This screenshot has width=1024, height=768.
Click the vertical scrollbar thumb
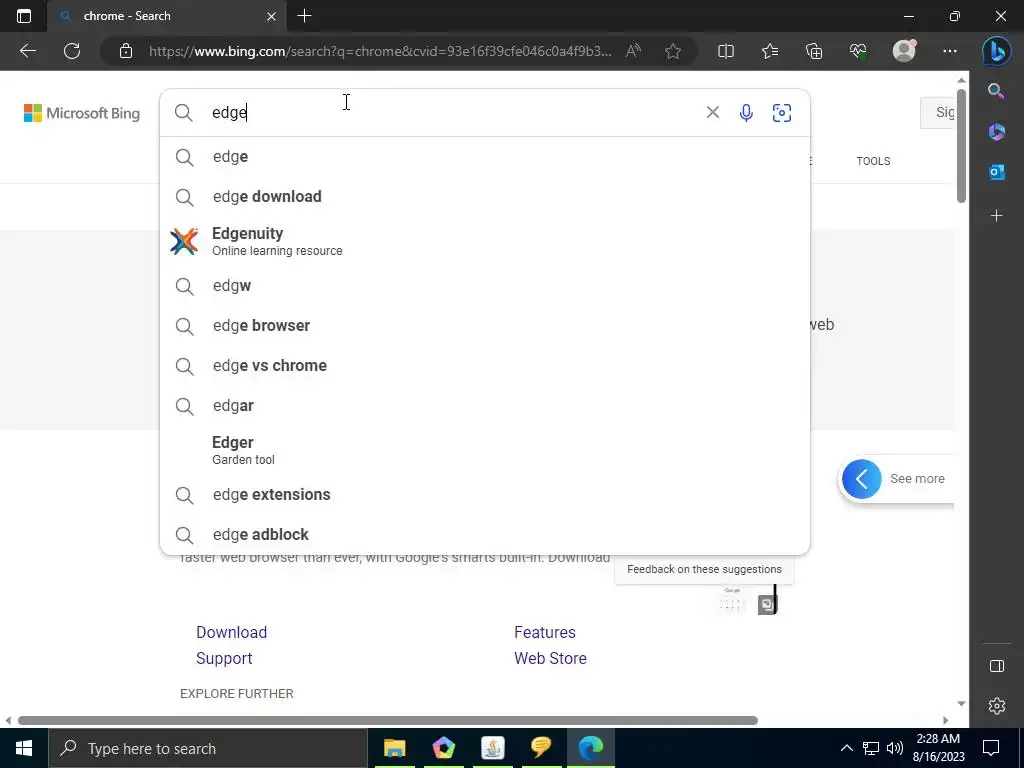[x=961, y=145]
